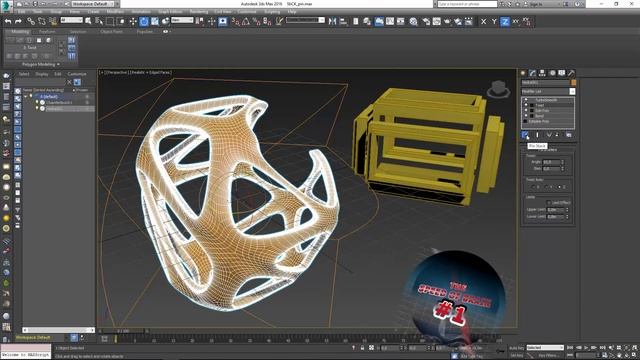Render production with teapot icon

[x=447, y=21]
